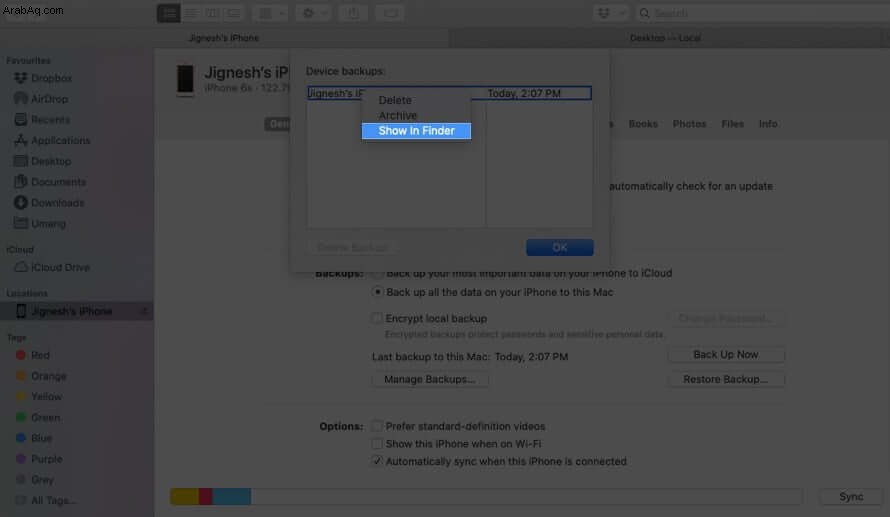The width and height of the screenshot is (890, 517).
Task: Click Back Up Now button
Action: pyautogui.click(x=725, y=355)
